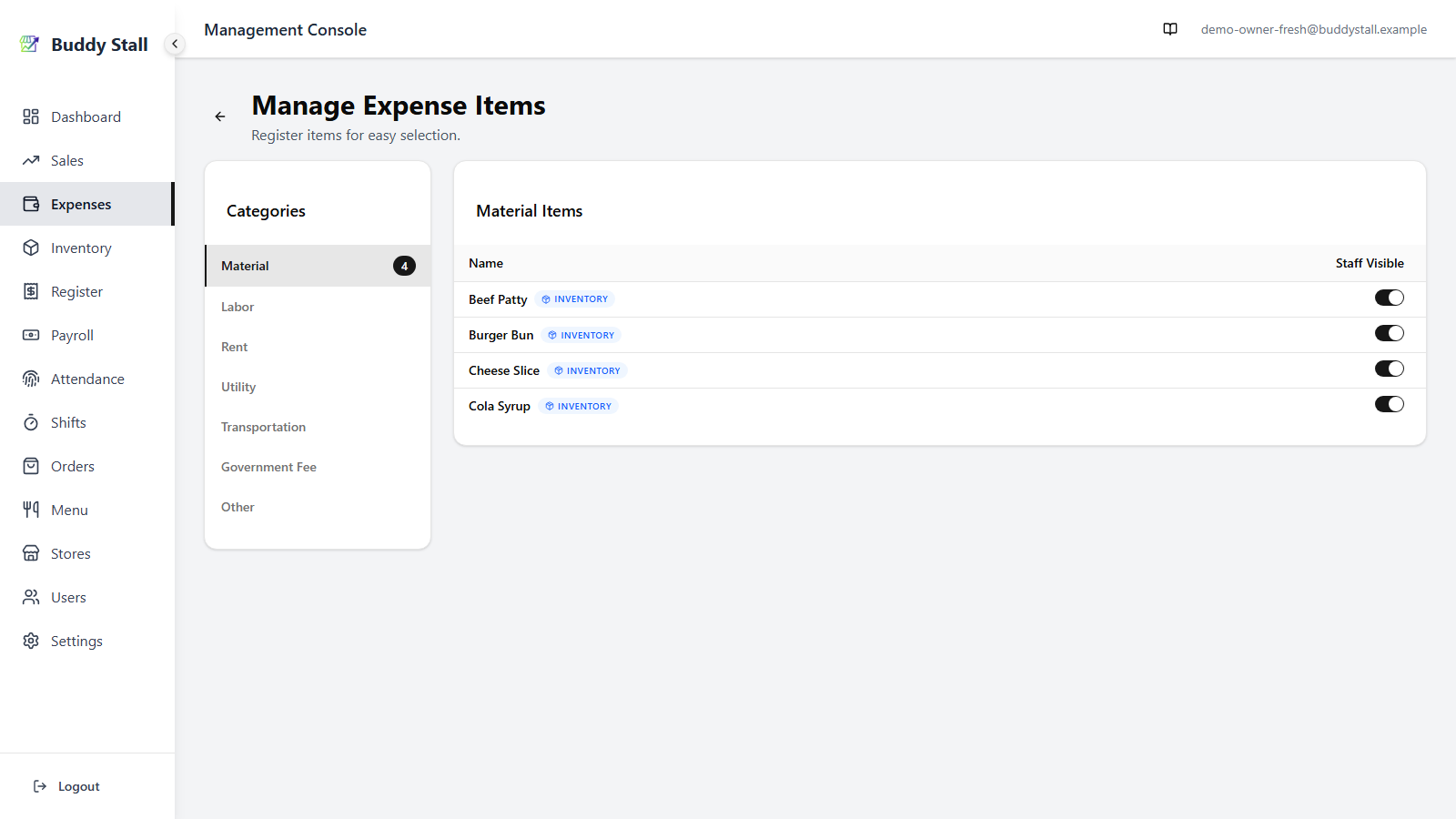
Task: Click the Name column header
Action: click(486, 263)
